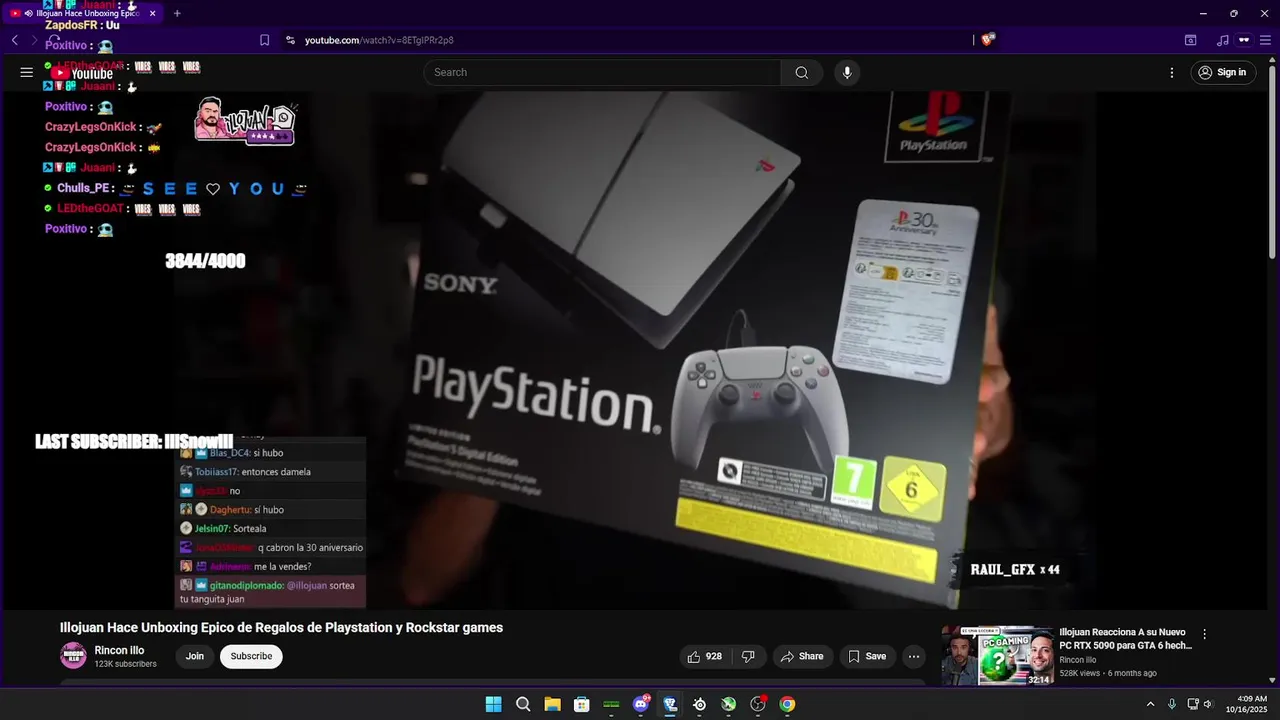This screenshot has height=720, width=1280.
Task: Click the Sign in button
Action: click(1223, 72)
